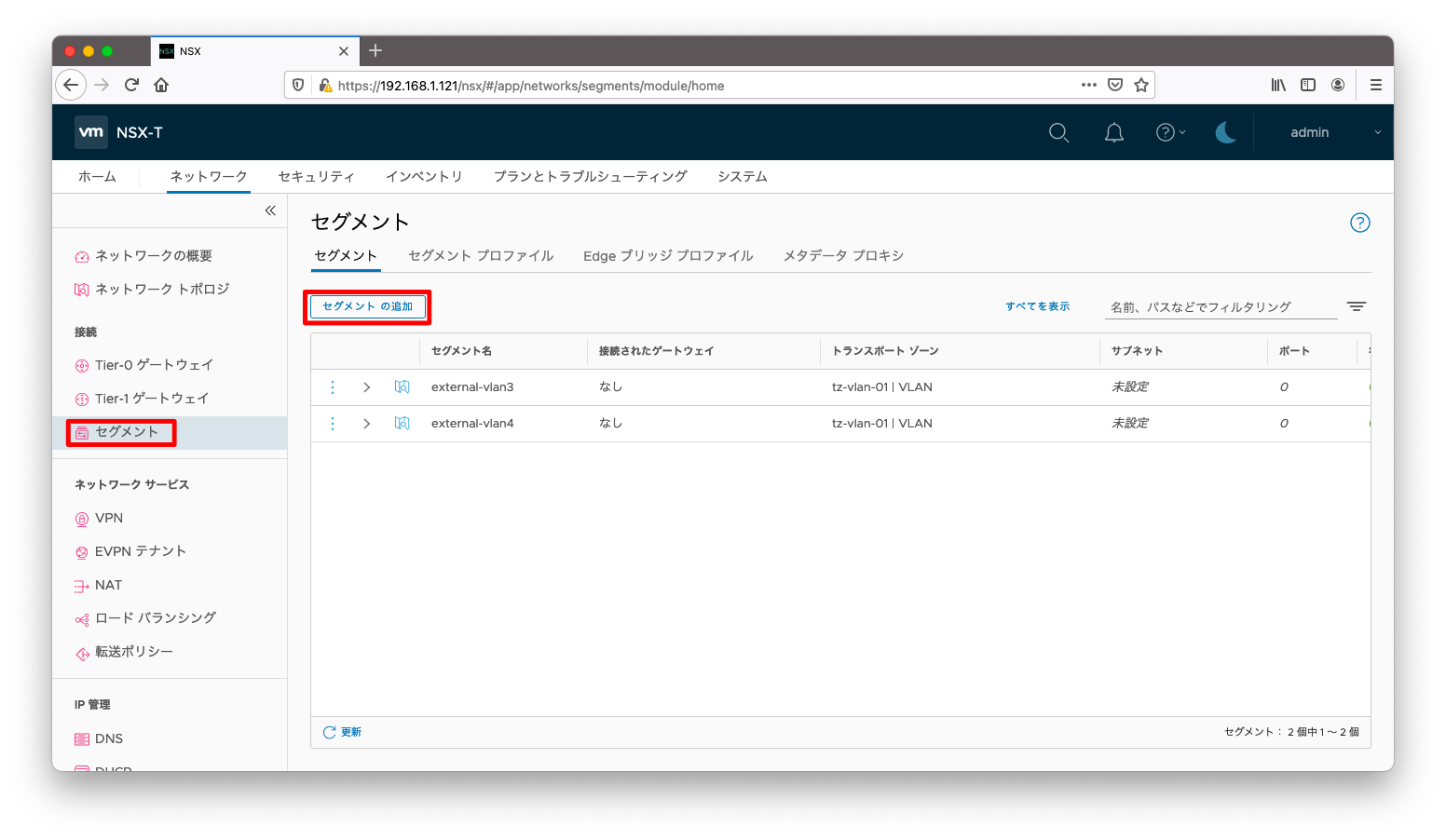
Task: Open the NSX notifications bell
Action: click(1113, 132)
